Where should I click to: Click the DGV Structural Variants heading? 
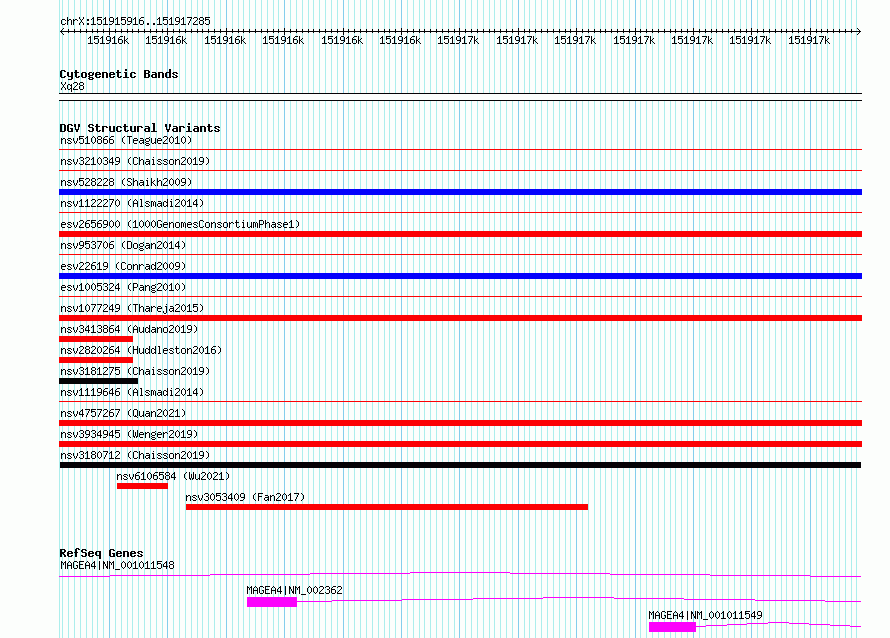140,128
